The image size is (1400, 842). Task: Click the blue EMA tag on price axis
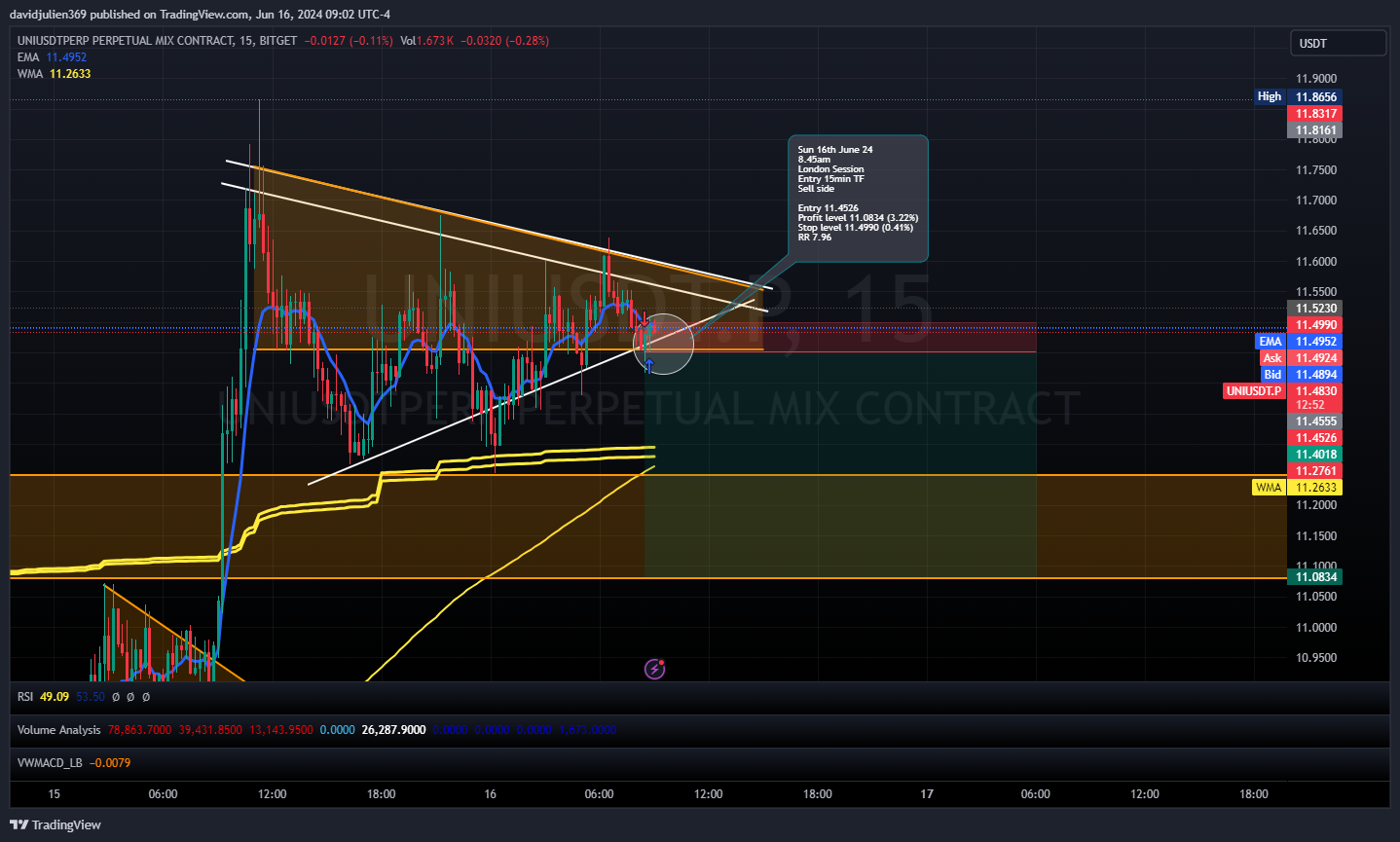click(1271, 342)
